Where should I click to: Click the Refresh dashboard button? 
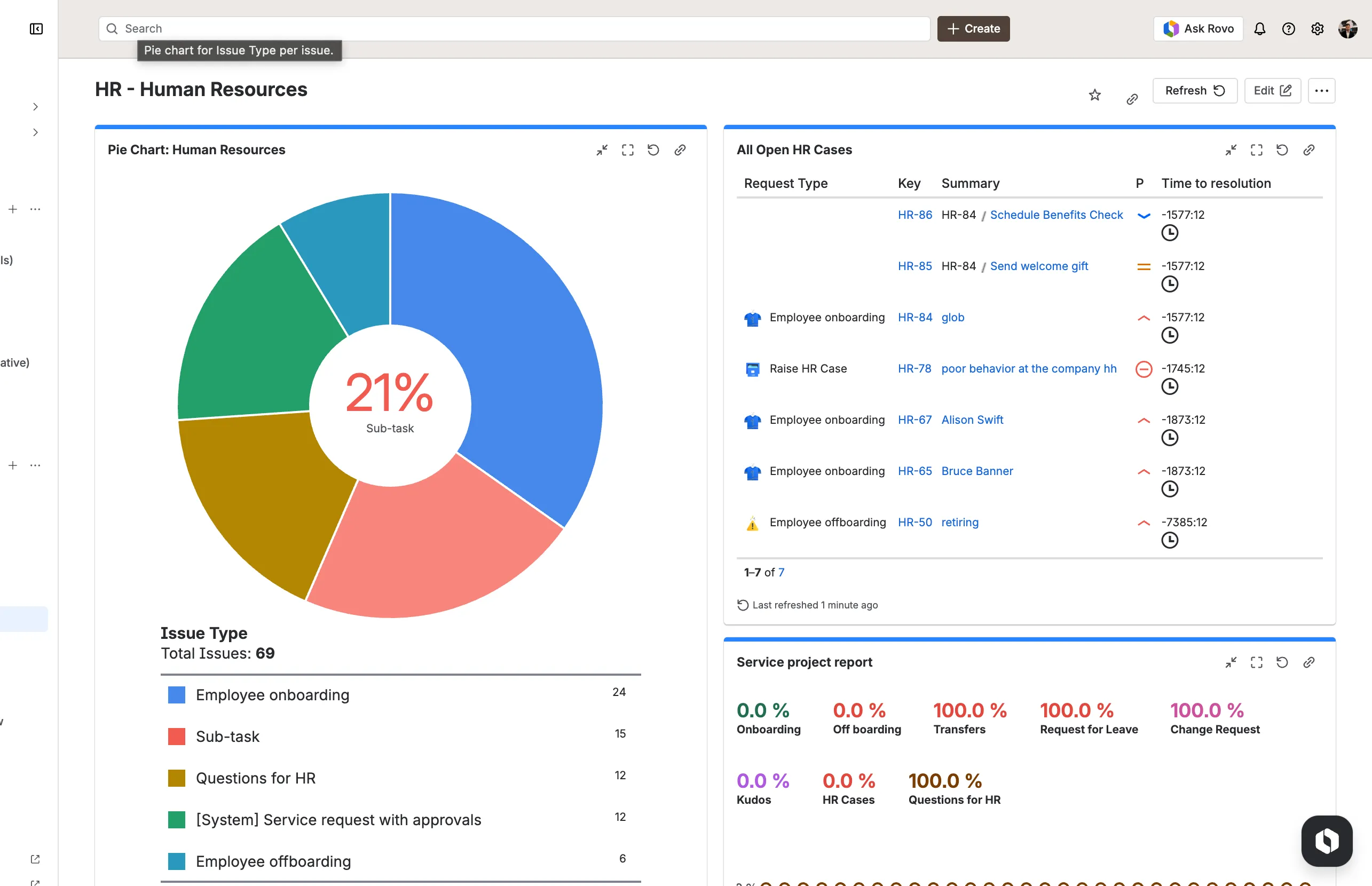[1194, 90]
